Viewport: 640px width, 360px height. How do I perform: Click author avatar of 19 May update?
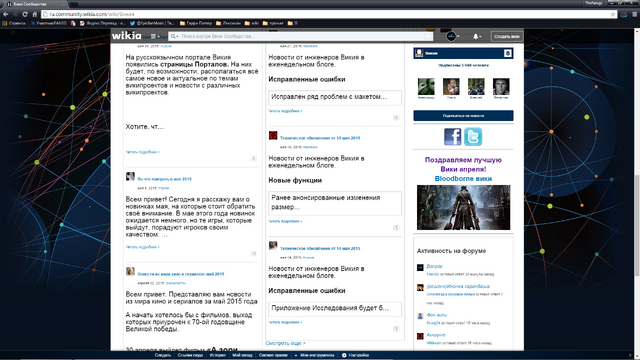tap(273, 136)
